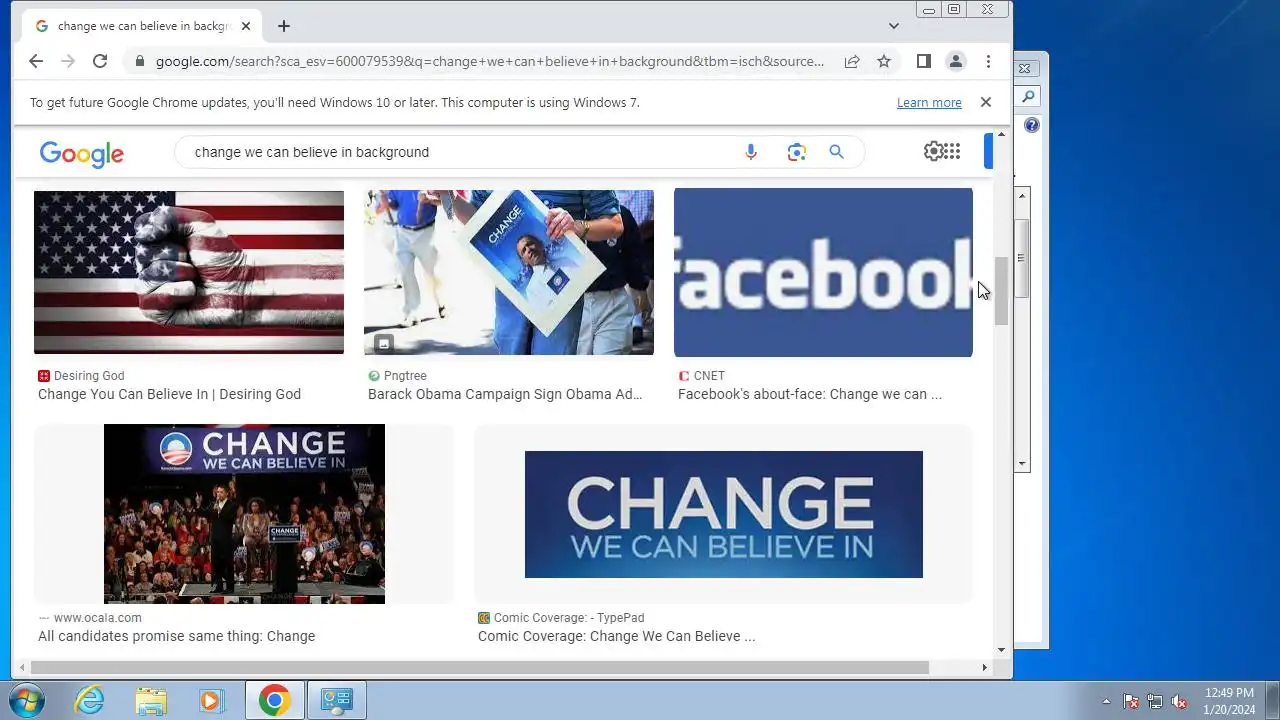The width and height of the screenshot is (1280, 720).
Task: Open the Facebook logo image
Action: coord(823,272)
